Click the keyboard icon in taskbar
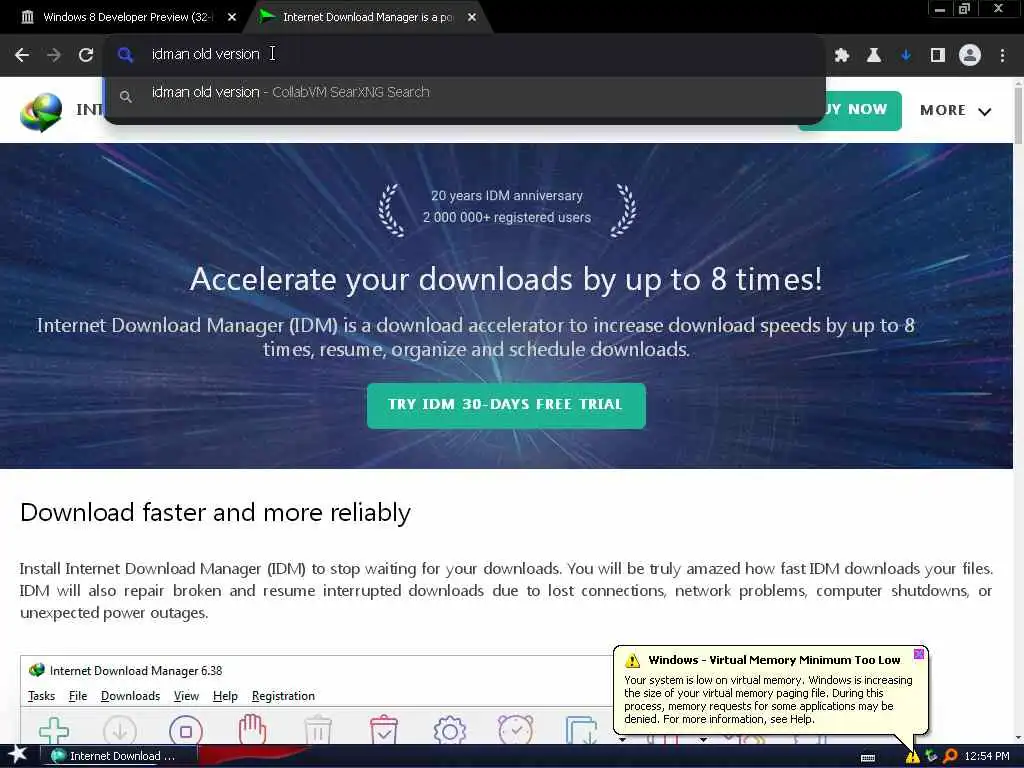Screen dimensions: 1024x768 point(868,758)
